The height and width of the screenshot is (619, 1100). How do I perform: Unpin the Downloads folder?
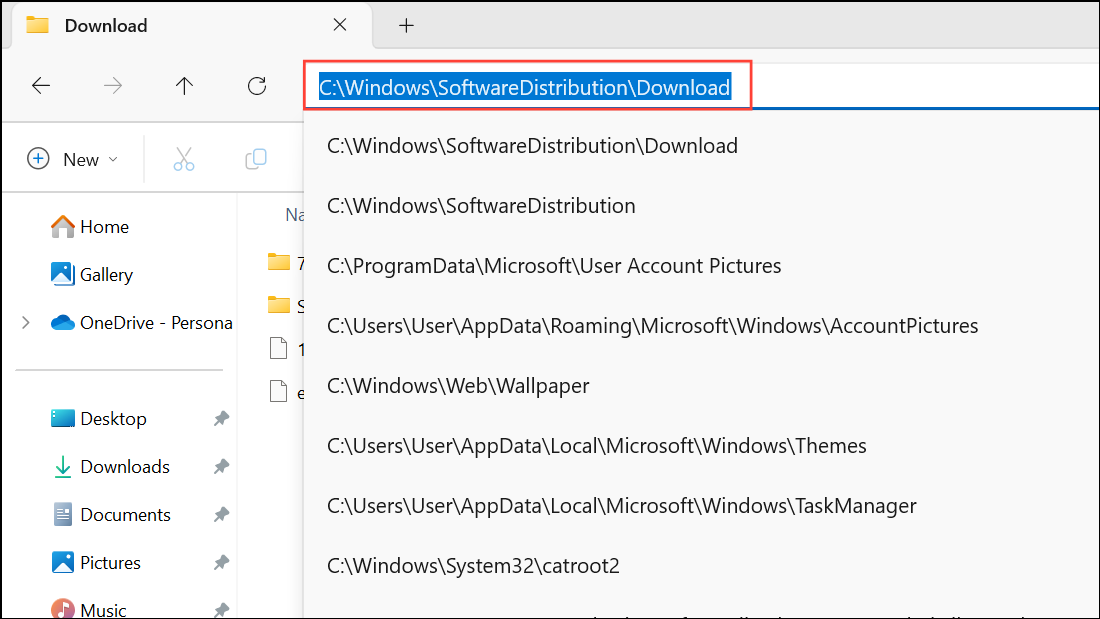click(220, 466)
